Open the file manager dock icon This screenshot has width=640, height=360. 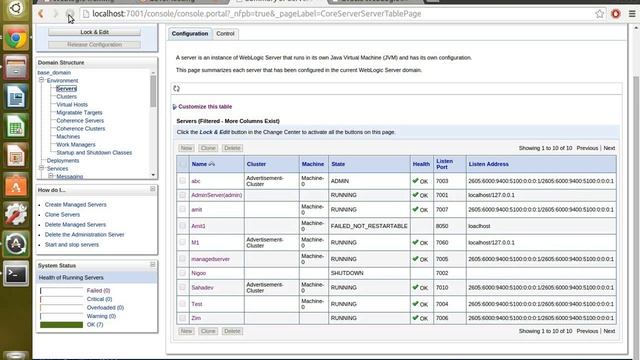click(16, 67)
